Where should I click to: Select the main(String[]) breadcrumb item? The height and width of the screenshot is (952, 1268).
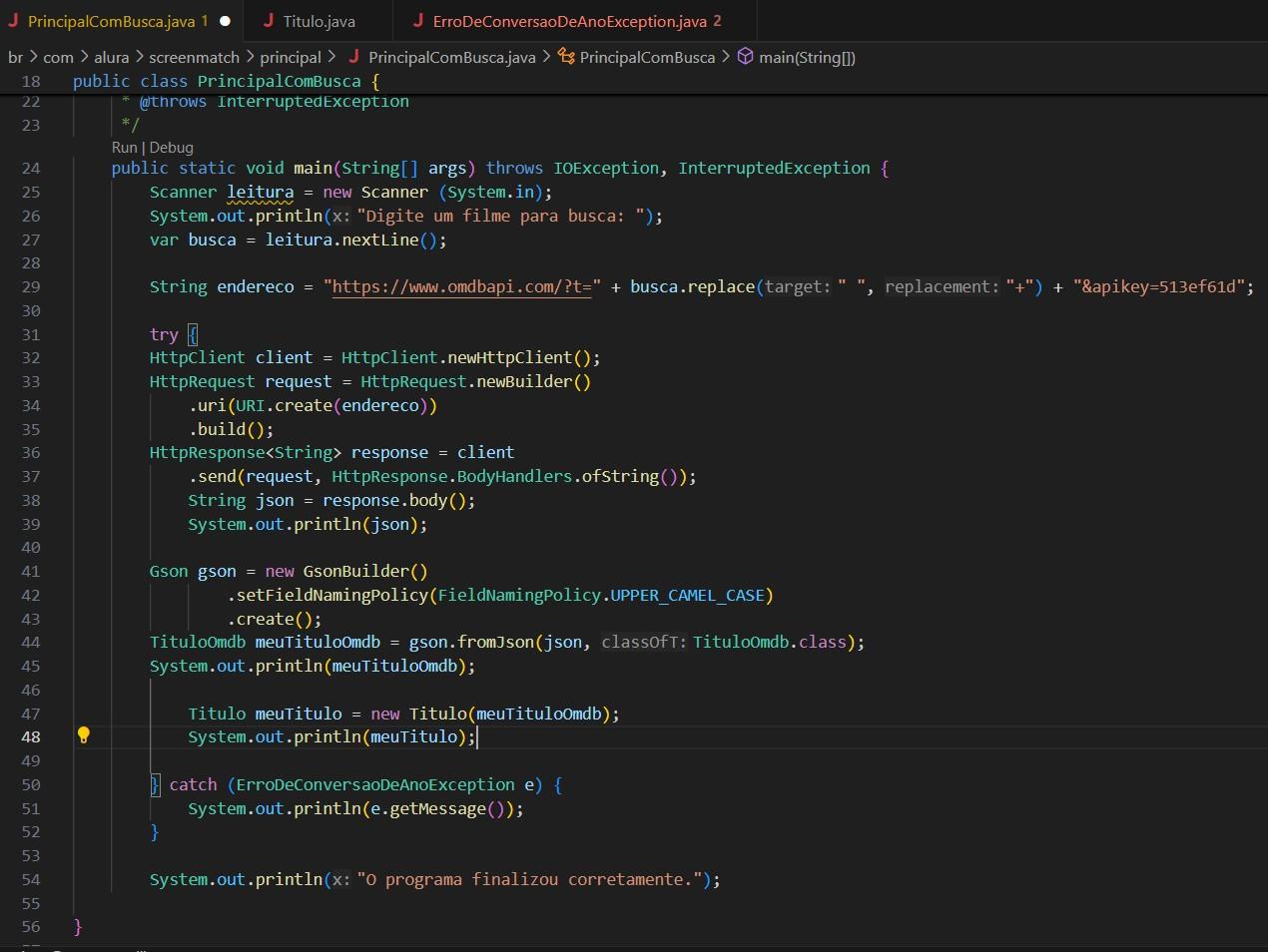click(807, 57)
